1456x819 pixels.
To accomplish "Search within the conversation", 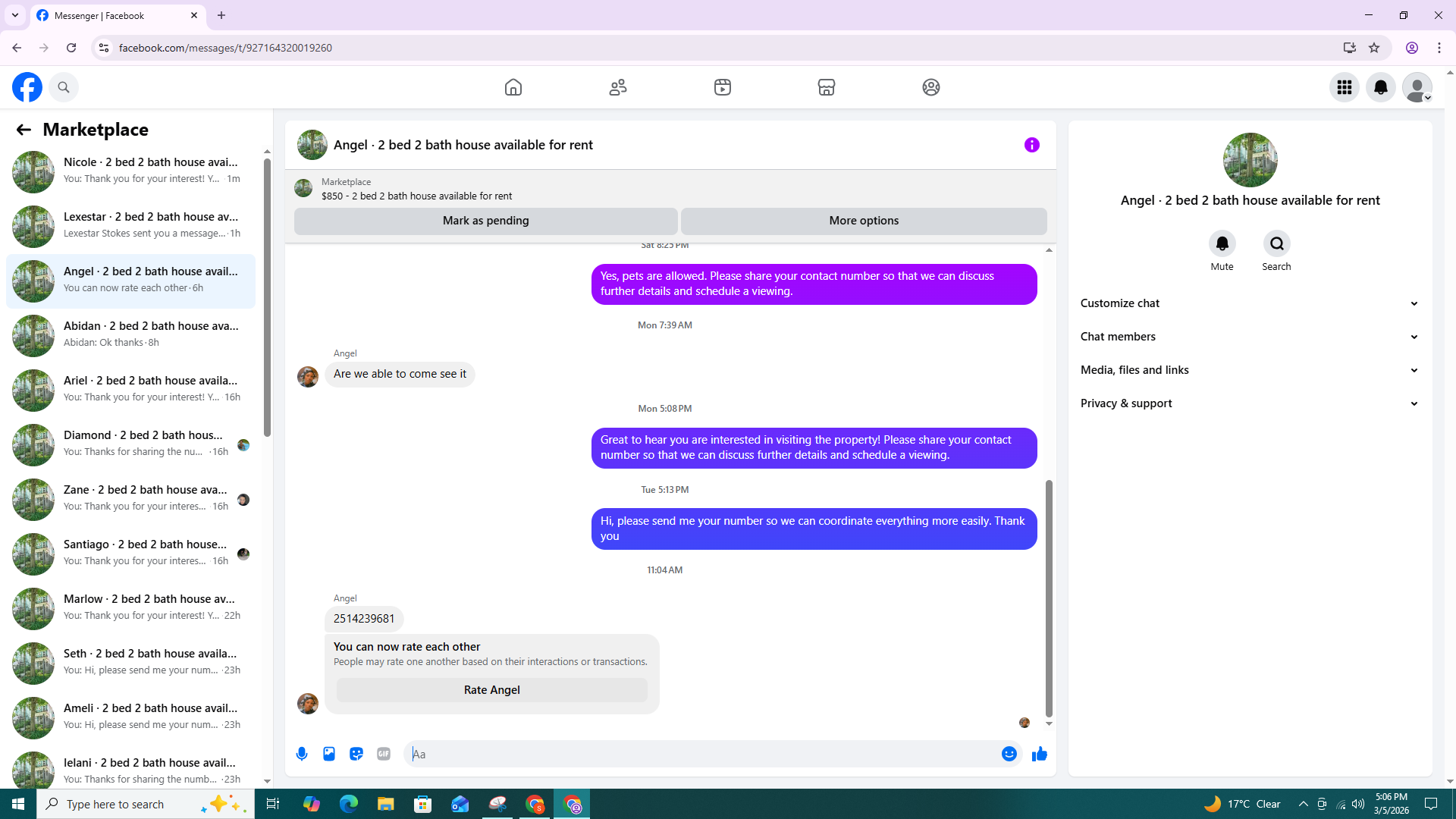I will 1276,244.
